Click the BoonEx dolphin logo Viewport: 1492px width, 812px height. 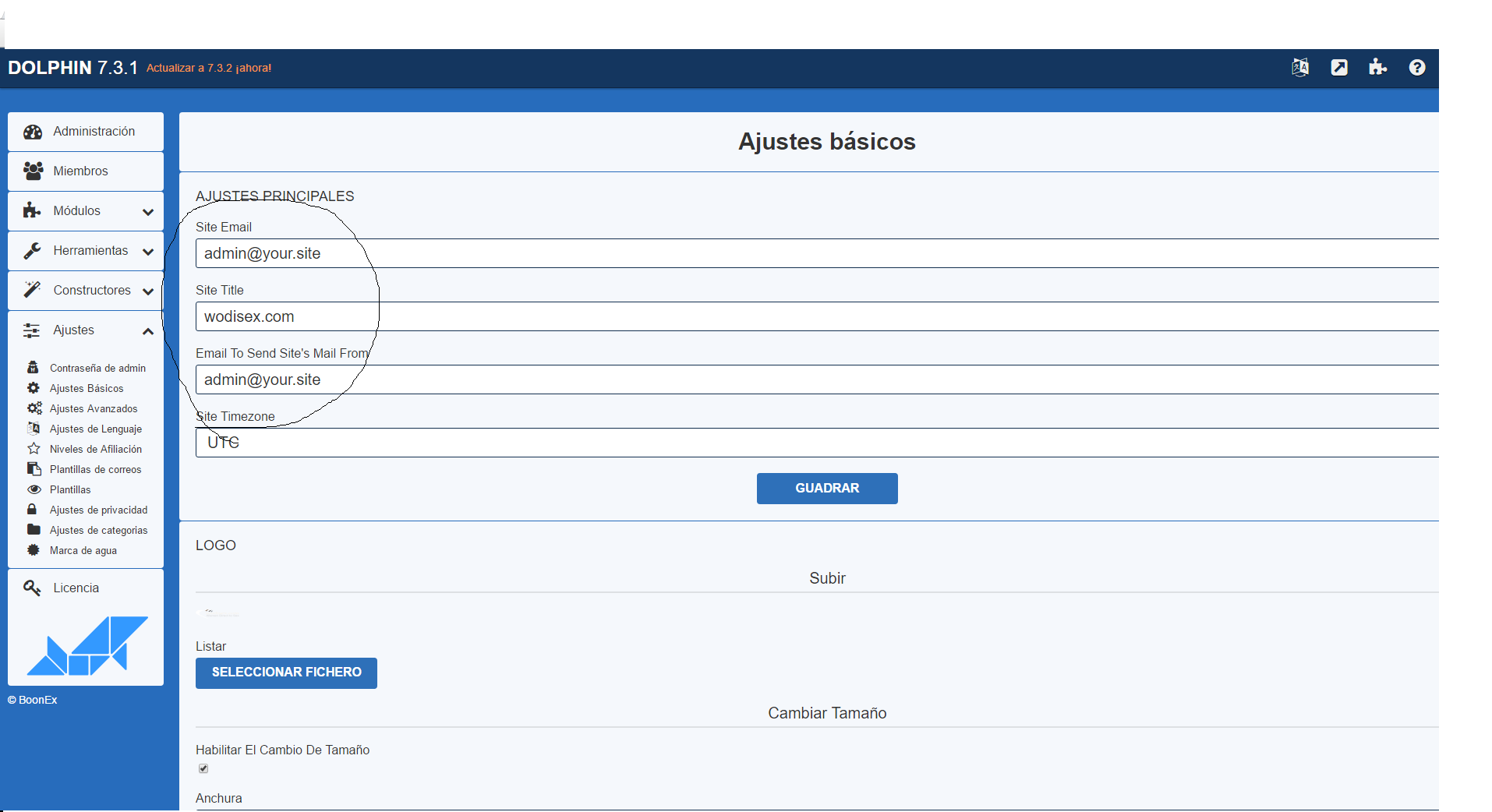(x=87, y=645)
